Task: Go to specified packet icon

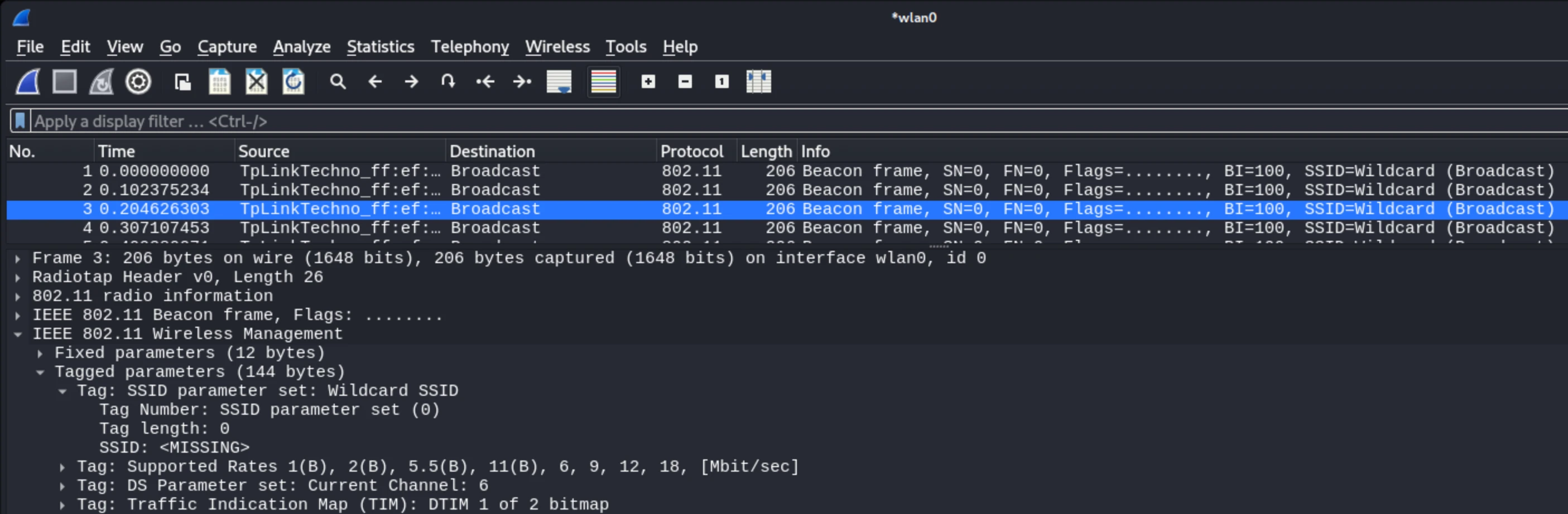Action: [448, 81]
